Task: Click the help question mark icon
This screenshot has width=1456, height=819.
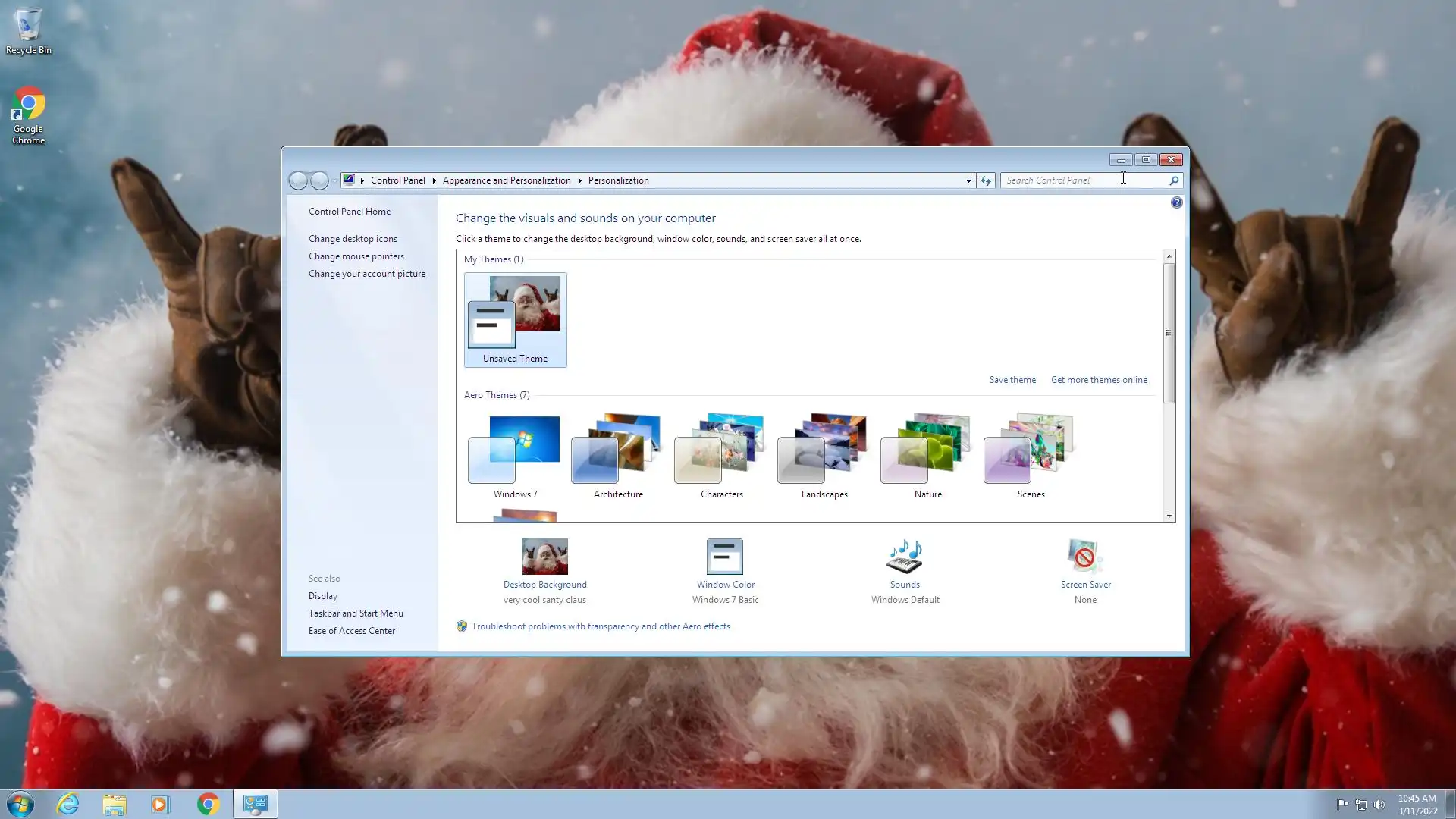Action: tap(1176, 202)
